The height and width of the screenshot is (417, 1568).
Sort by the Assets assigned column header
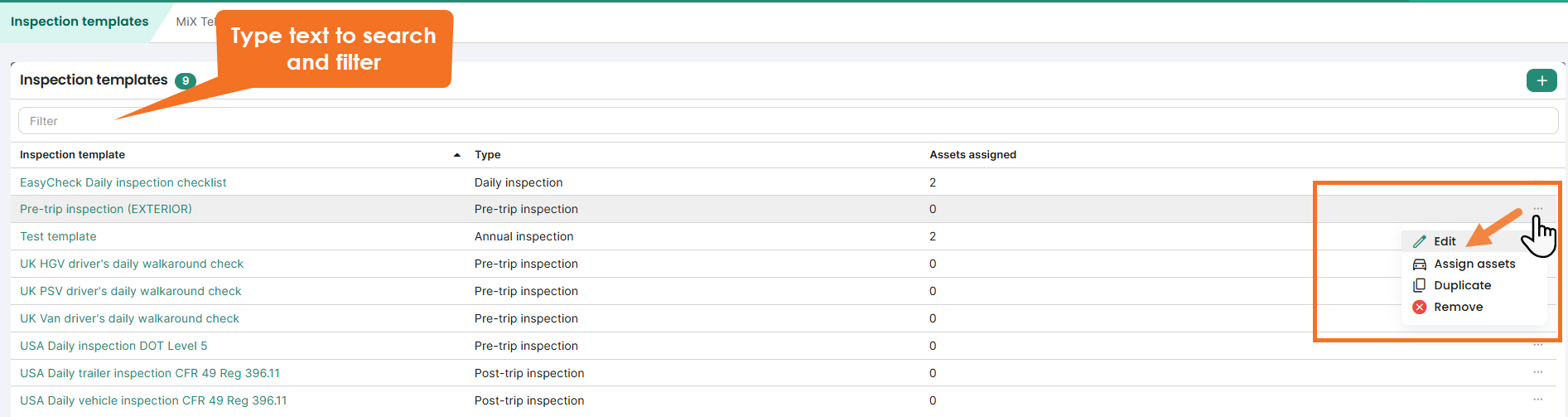(972, 155)
